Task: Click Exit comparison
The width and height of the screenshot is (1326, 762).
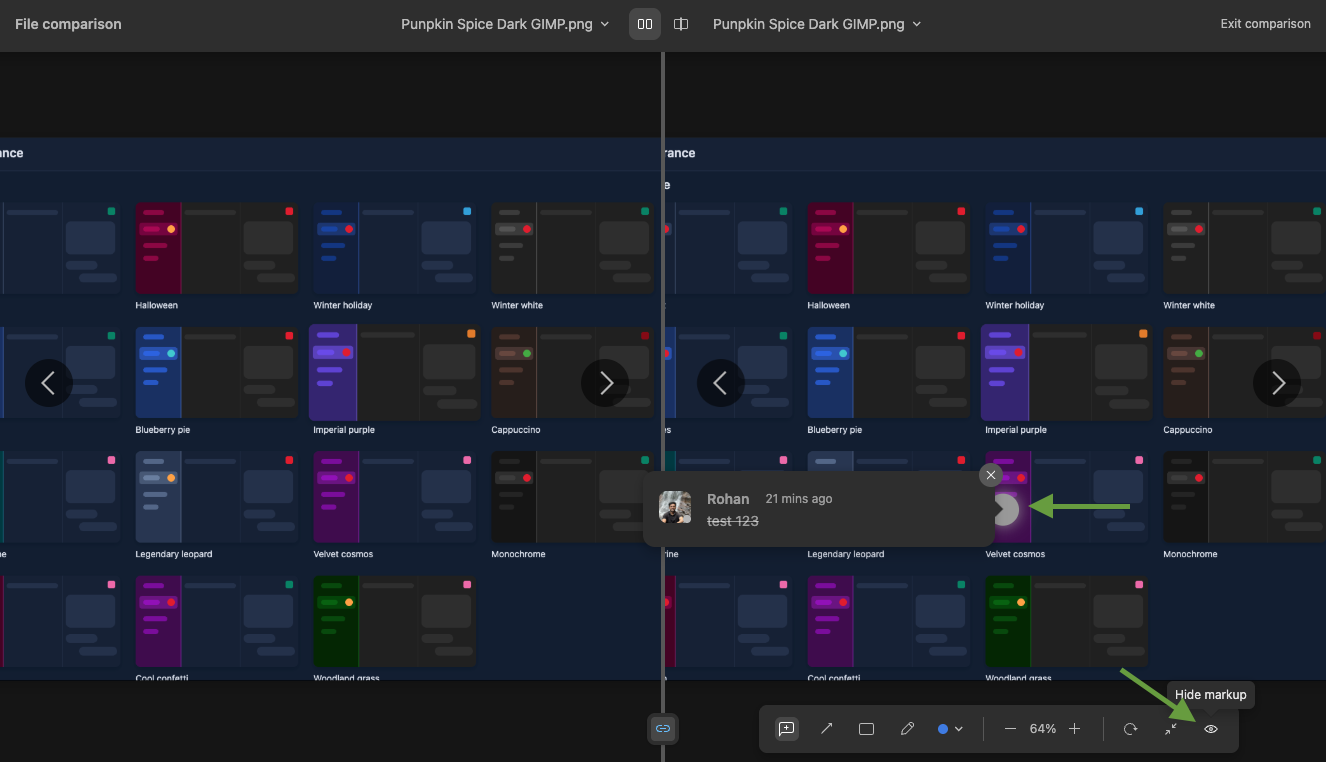Action: pyautogui.click(x=1265, y=24)
